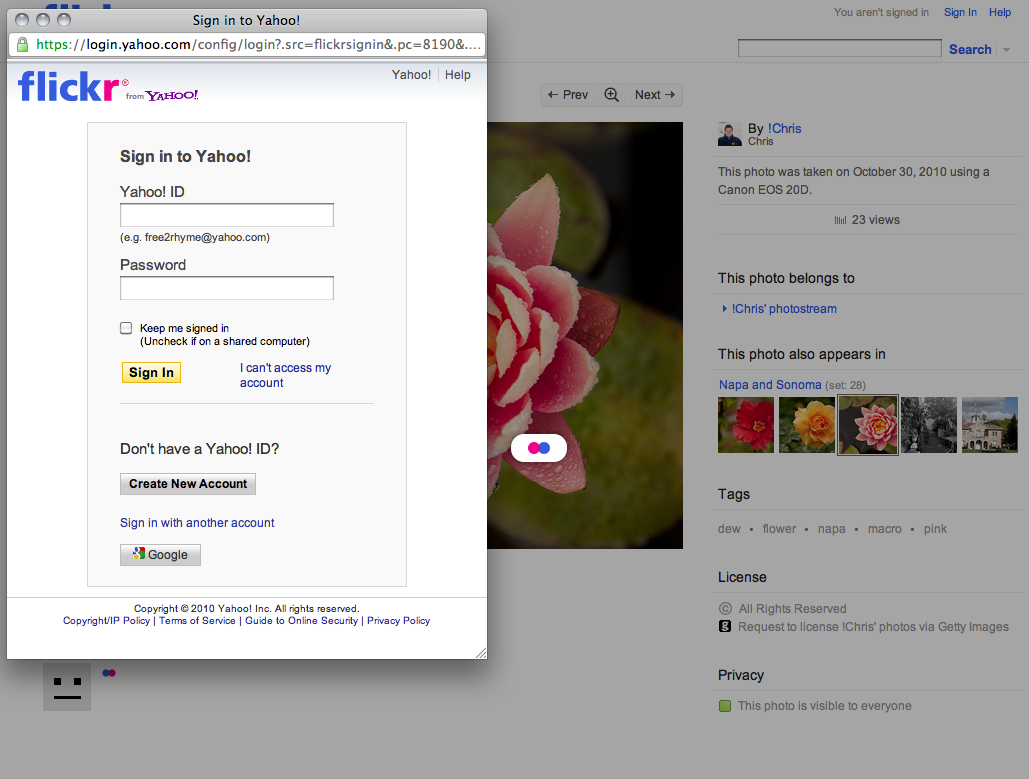
Task: Click the popup window resize grip corner
Action: coord(481,653)
